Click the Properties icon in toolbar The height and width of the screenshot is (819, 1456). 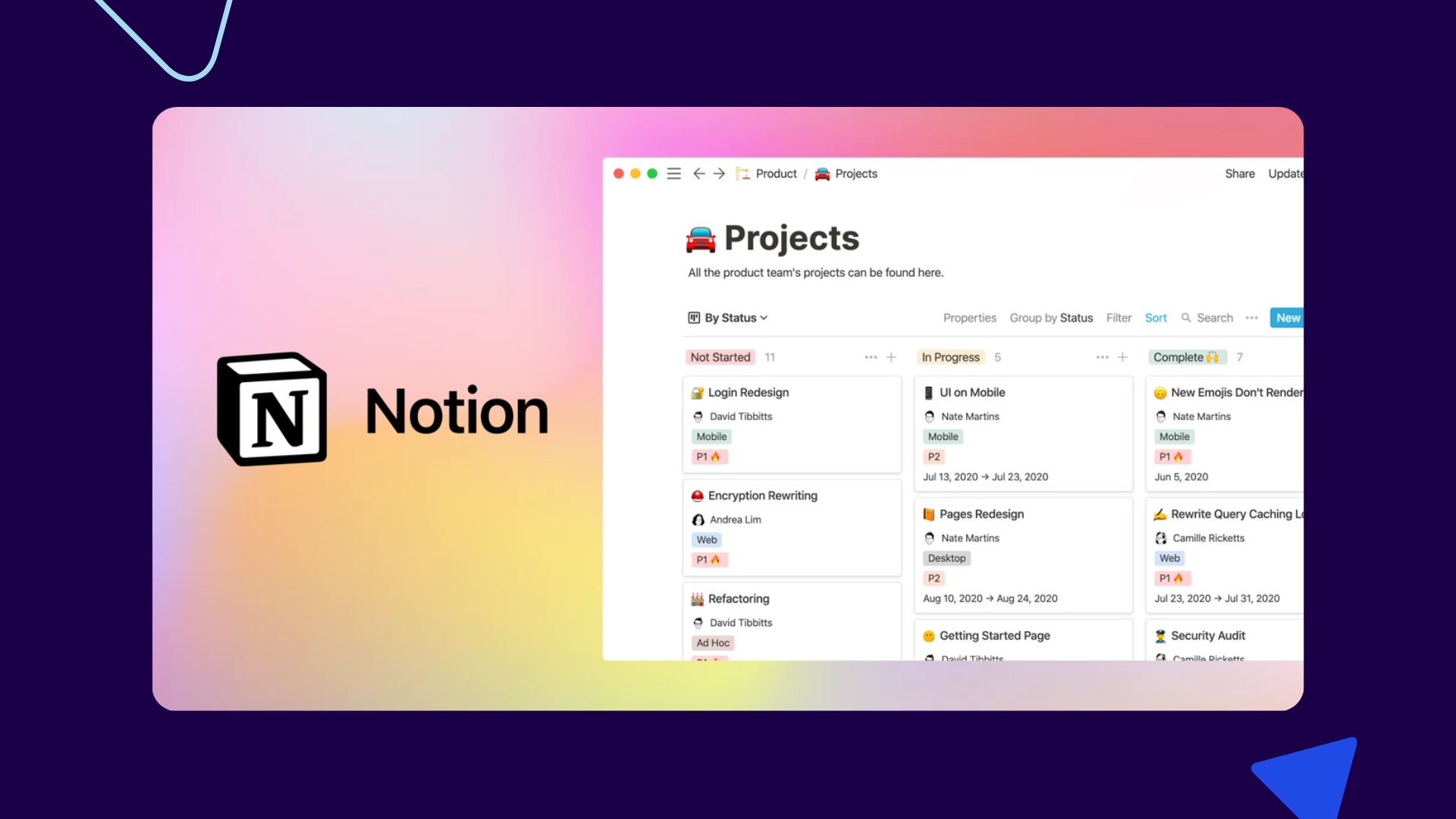[968, 317]
